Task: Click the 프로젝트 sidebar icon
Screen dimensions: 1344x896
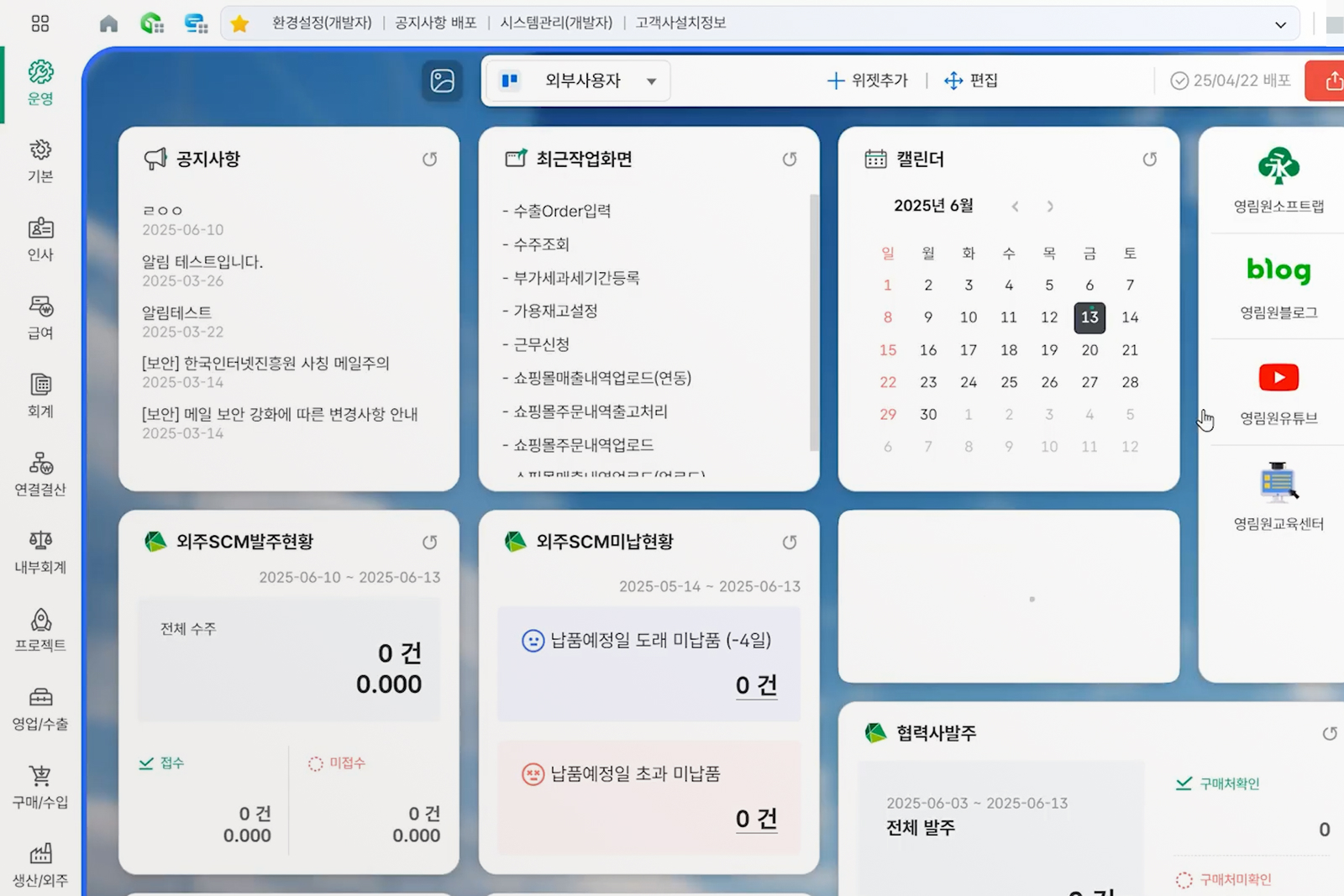Action: [39, 628]
